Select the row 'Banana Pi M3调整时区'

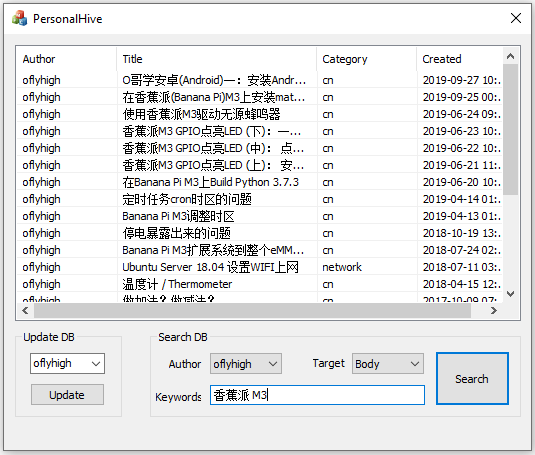[259, 216]
